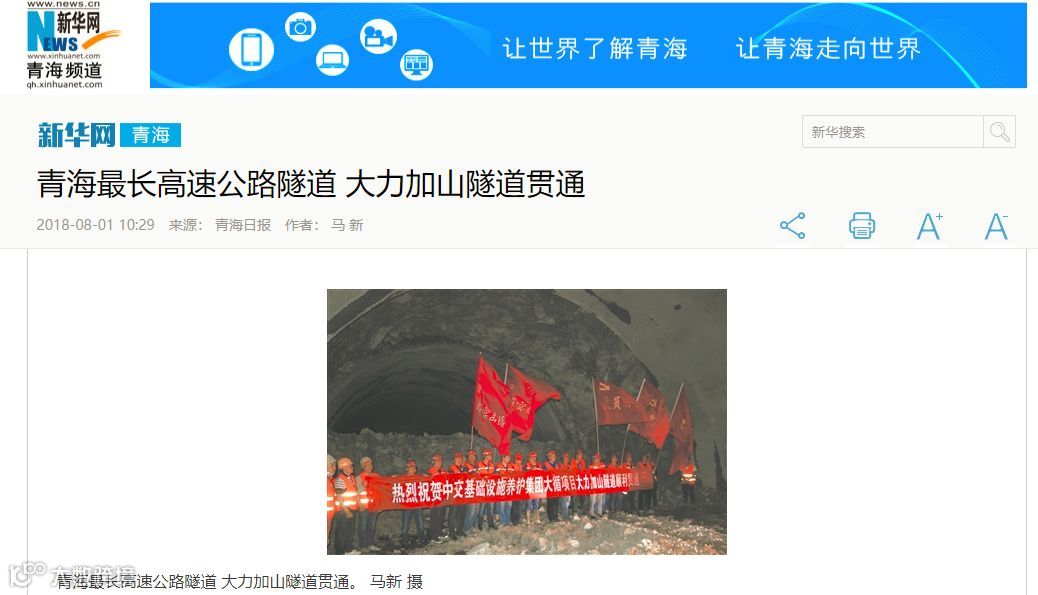The image size is (1038, 595).
Task: Click the banner slogan 让世界了解青海
Action: click(x=595, y=48)
